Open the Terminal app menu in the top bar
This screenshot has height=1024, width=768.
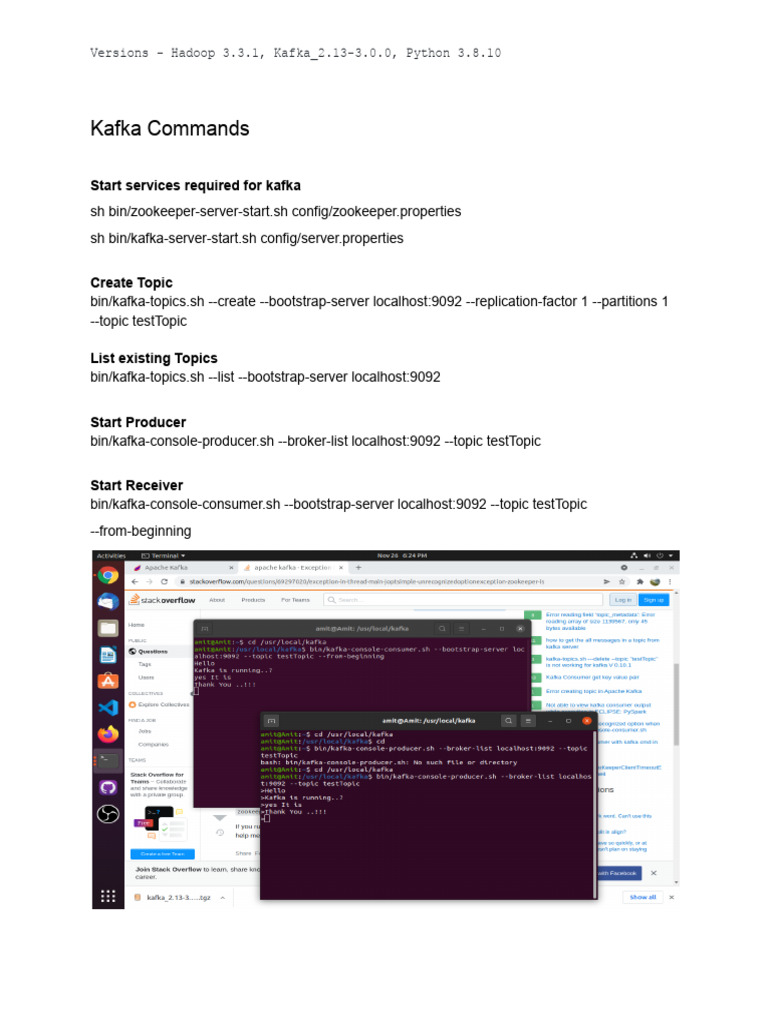(163, 556)
